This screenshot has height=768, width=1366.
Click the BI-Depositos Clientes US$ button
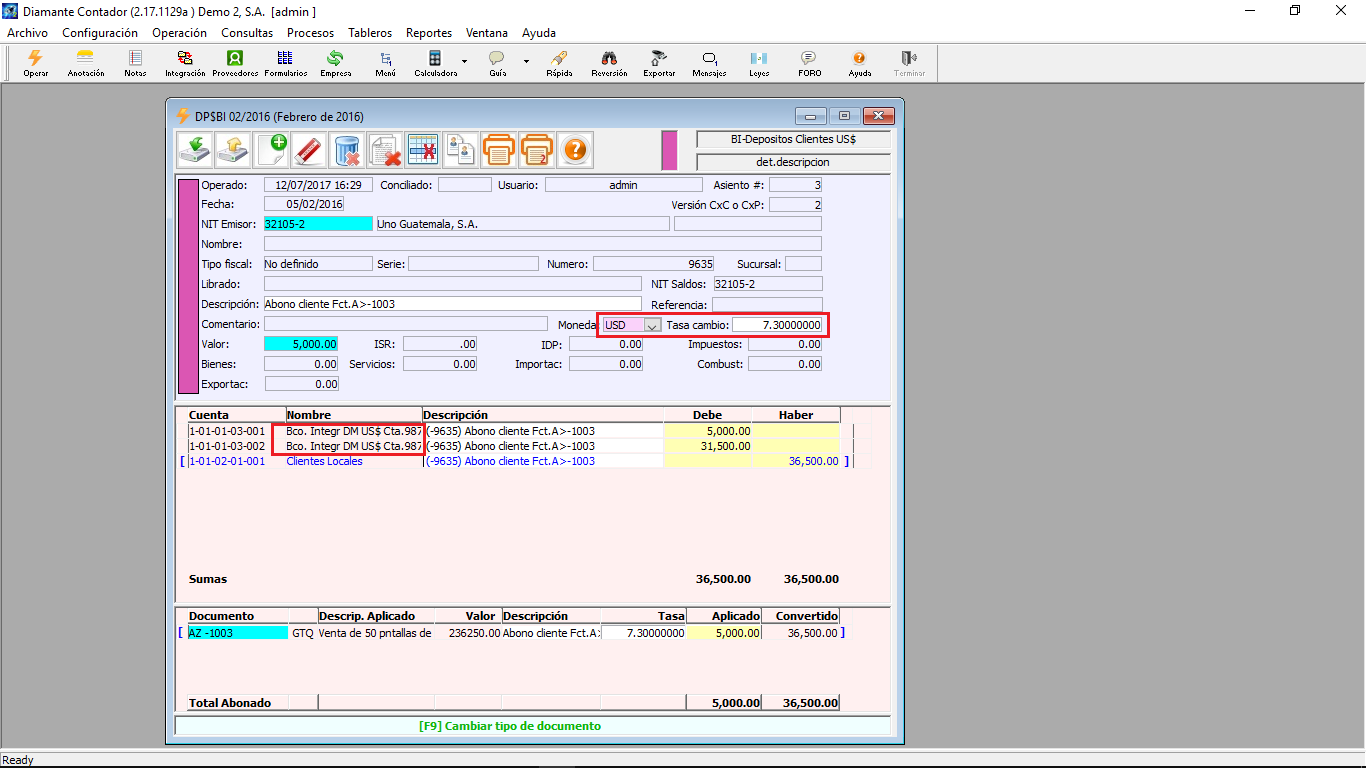[x=793, y=140]
